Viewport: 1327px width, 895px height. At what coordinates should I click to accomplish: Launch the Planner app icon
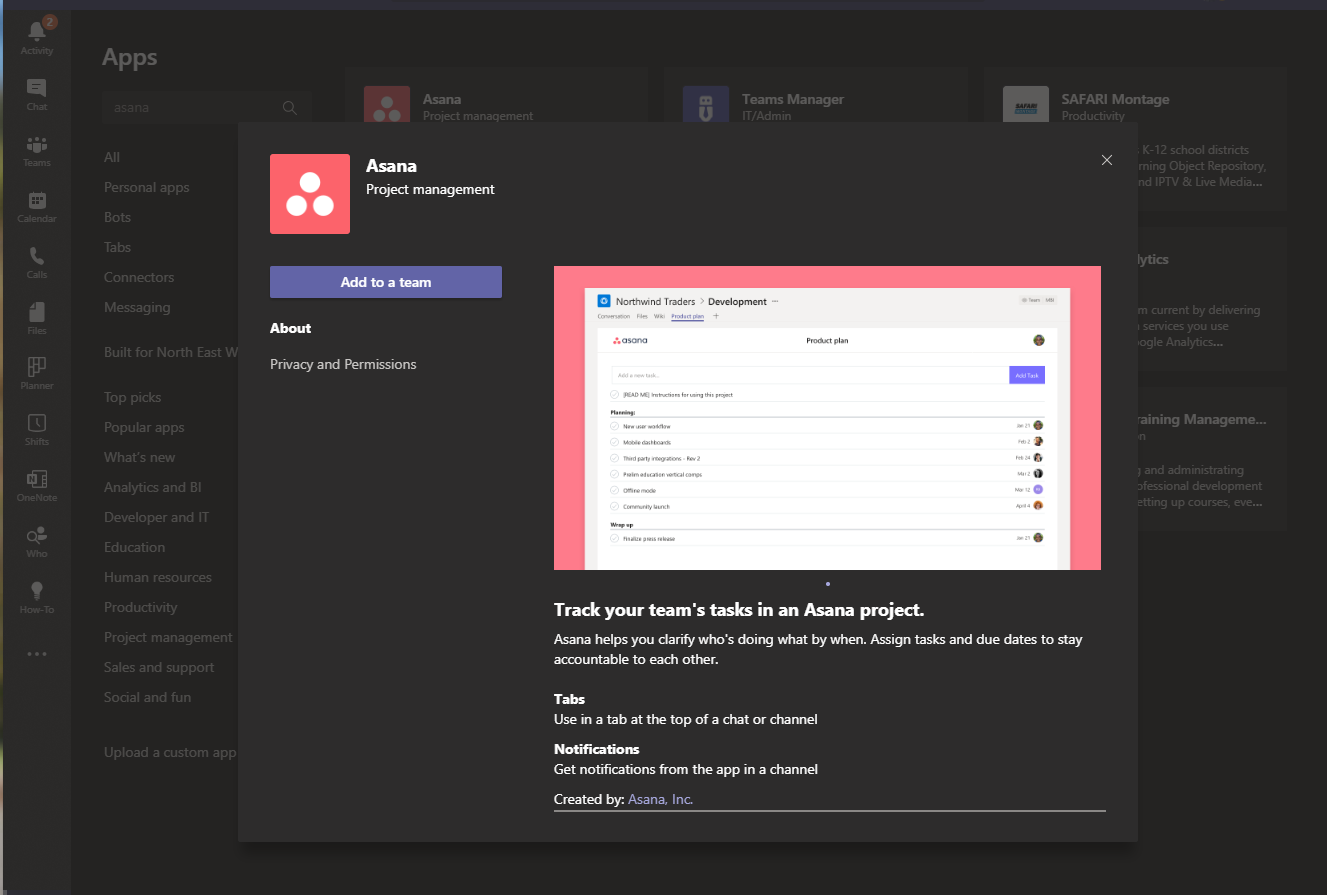click(x=36, y=371)
